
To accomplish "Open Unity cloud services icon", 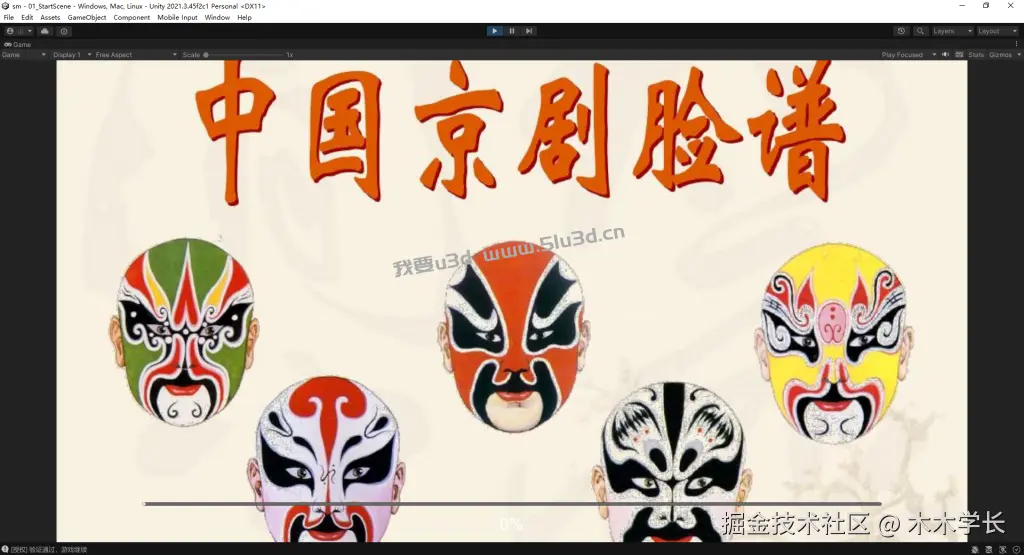I will 45,31.
